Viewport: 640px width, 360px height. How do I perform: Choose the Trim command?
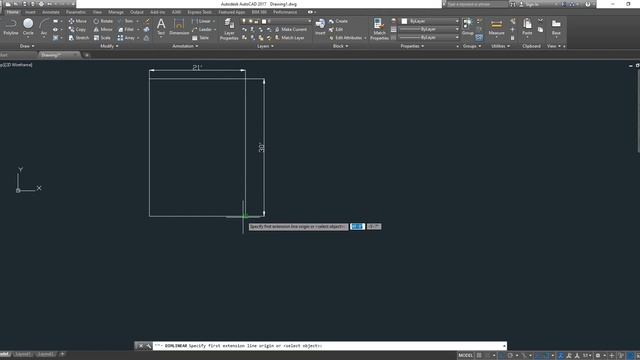click(x=126, y=21)
